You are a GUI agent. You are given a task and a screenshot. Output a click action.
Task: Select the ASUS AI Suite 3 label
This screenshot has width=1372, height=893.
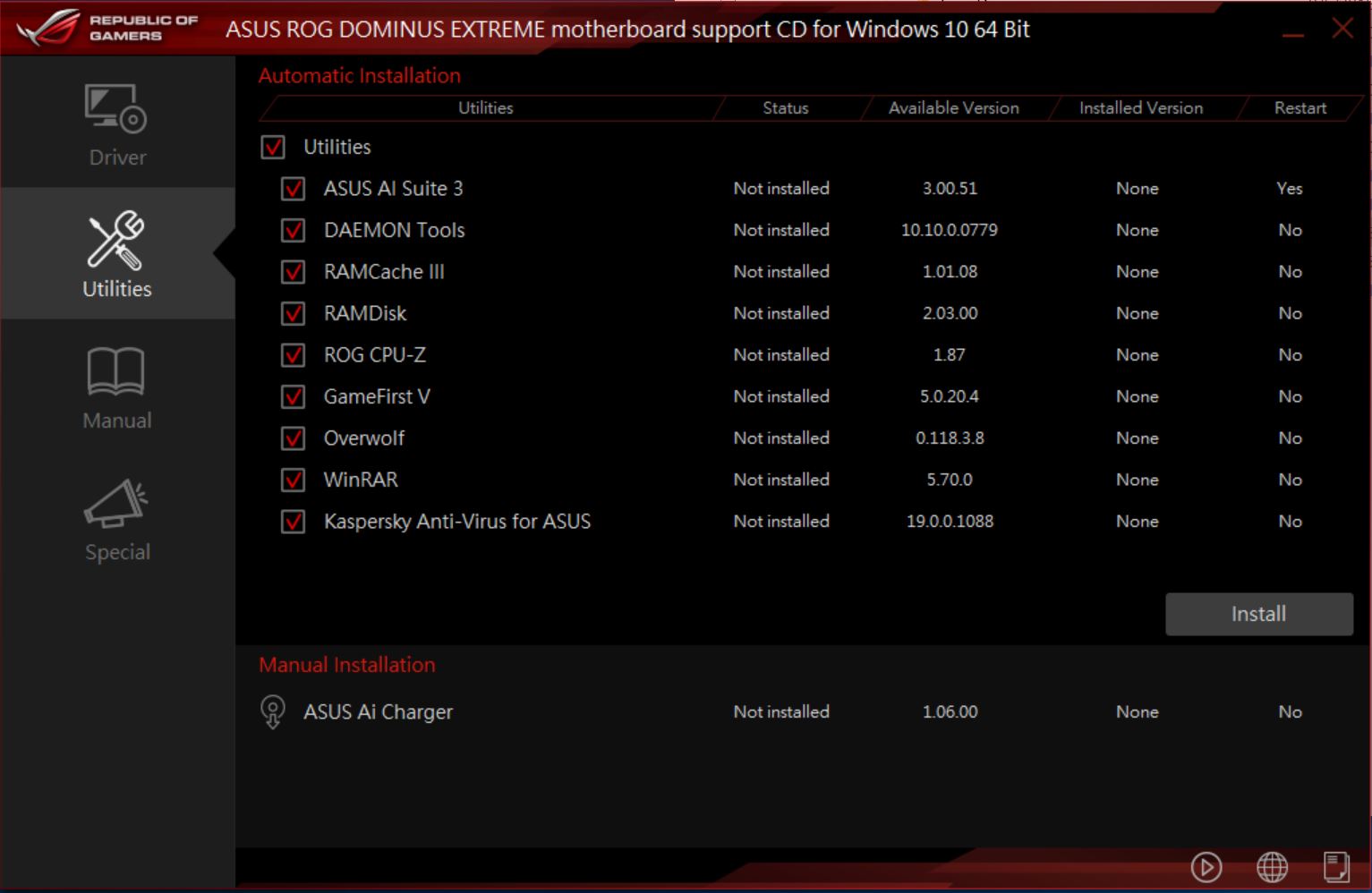[x=393, y=189]
